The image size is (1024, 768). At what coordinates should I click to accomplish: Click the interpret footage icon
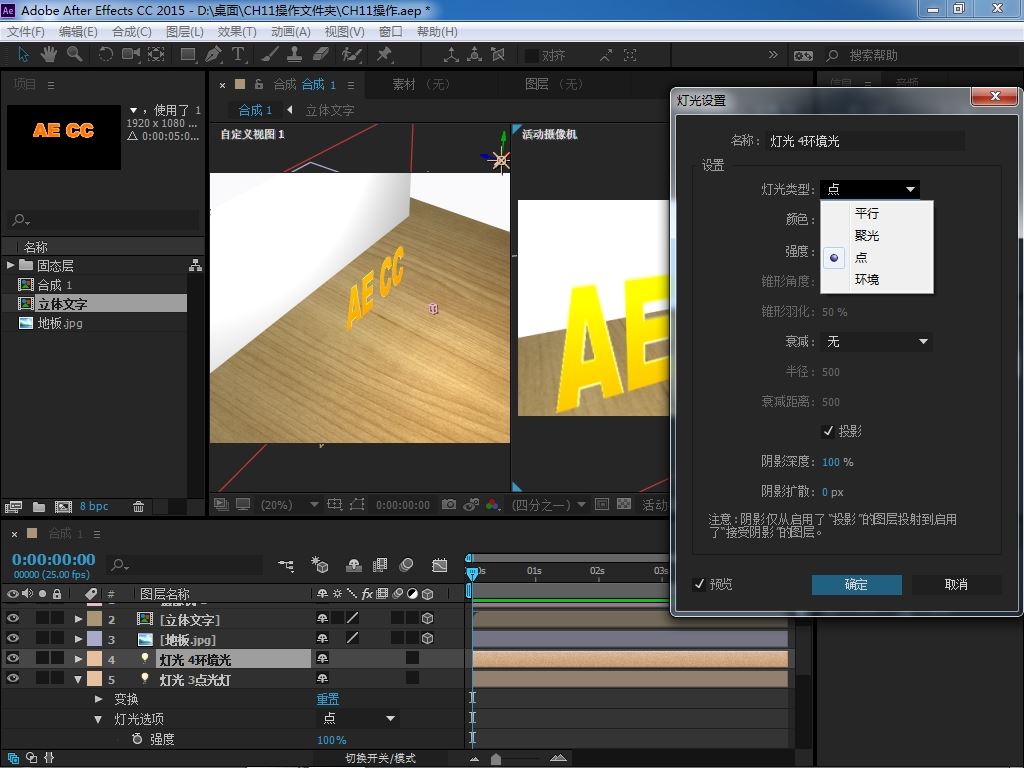point(13,506)
